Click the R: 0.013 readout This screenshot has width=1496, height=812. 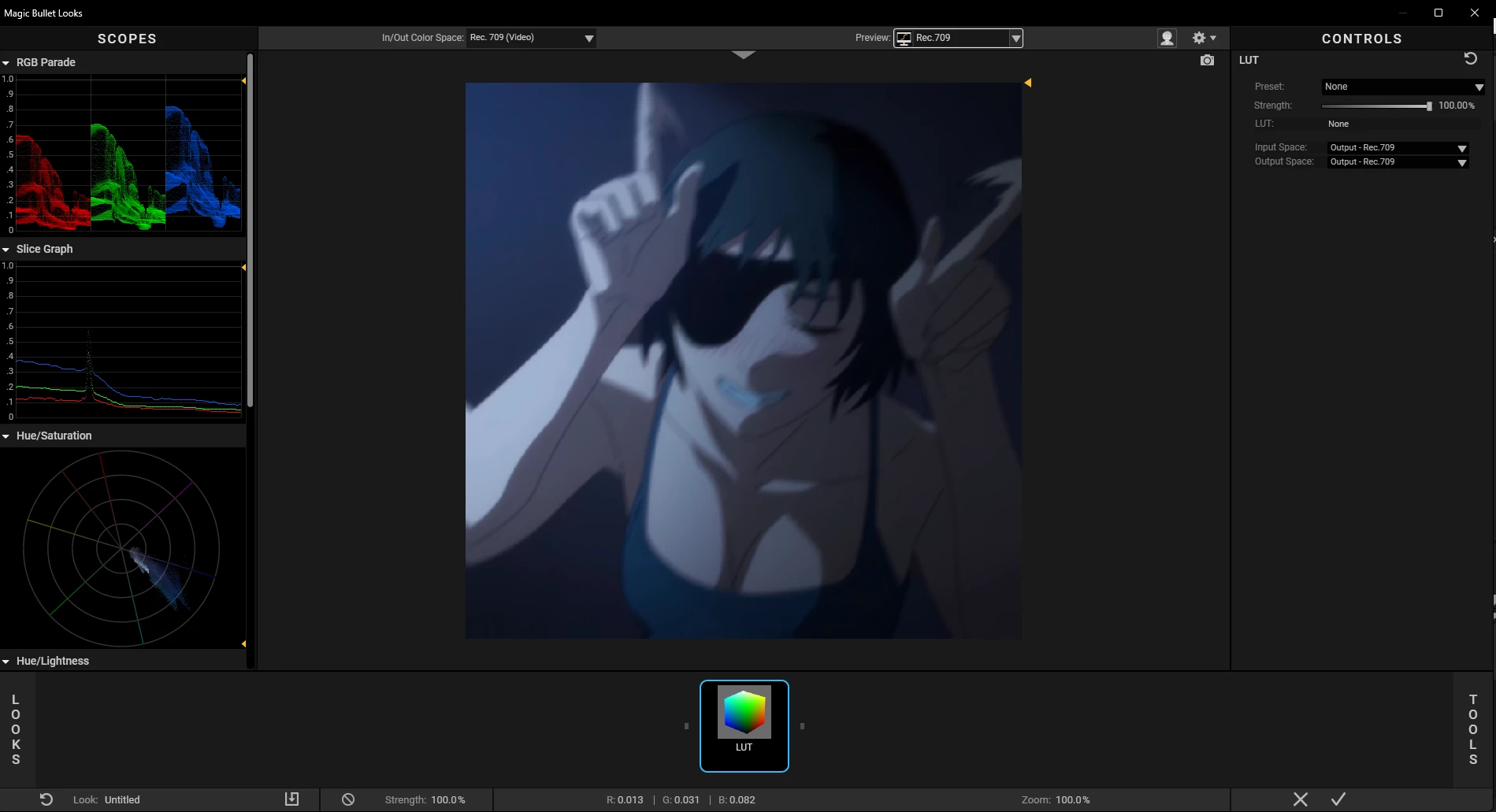click(625, 799)
